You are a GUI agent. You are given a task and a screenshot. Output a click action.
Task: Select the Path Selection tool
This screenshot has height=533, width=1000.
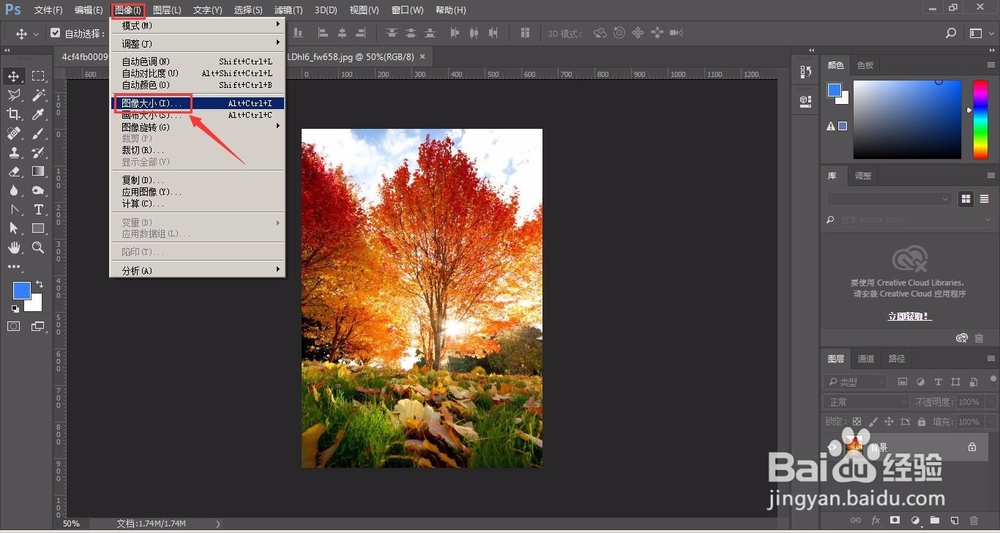click(x=13, y=228)
